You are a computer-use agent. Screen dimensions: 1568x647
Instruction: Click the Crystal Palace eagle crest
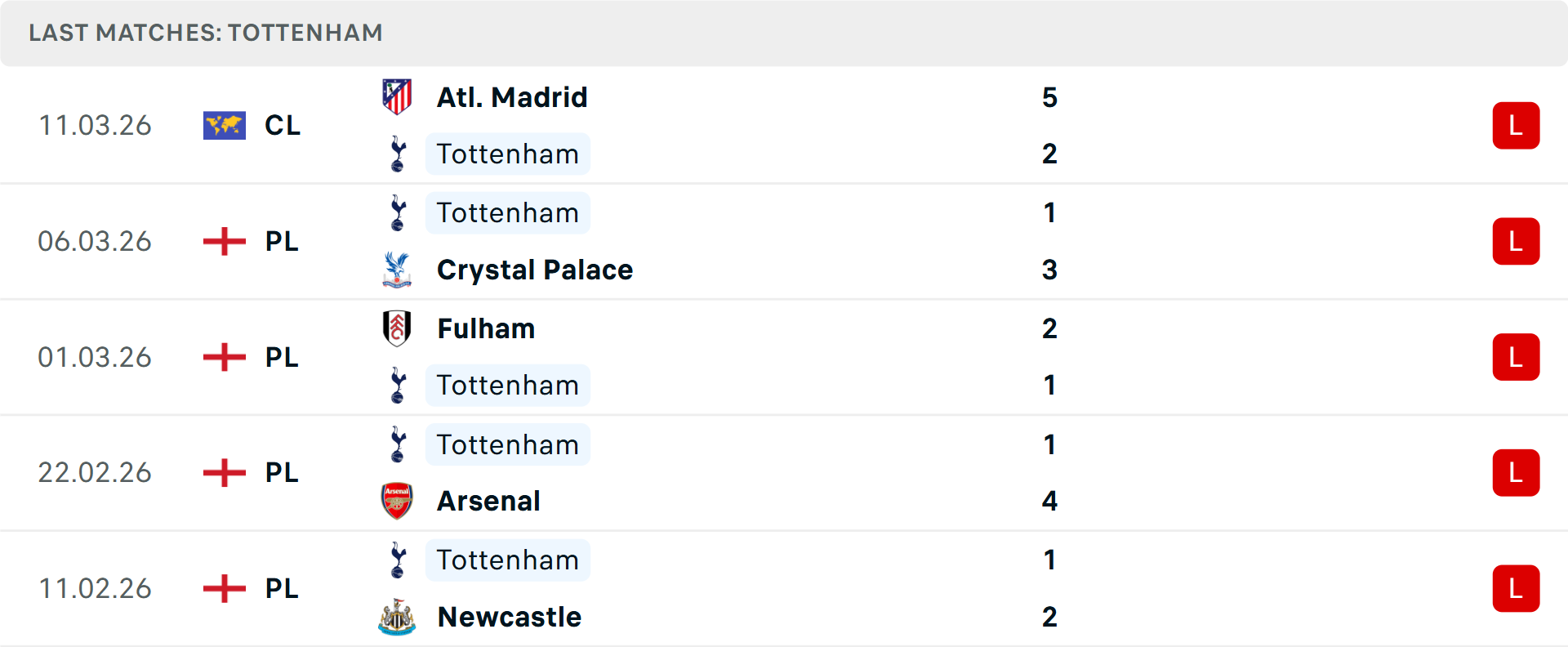(x=397, y=270)
